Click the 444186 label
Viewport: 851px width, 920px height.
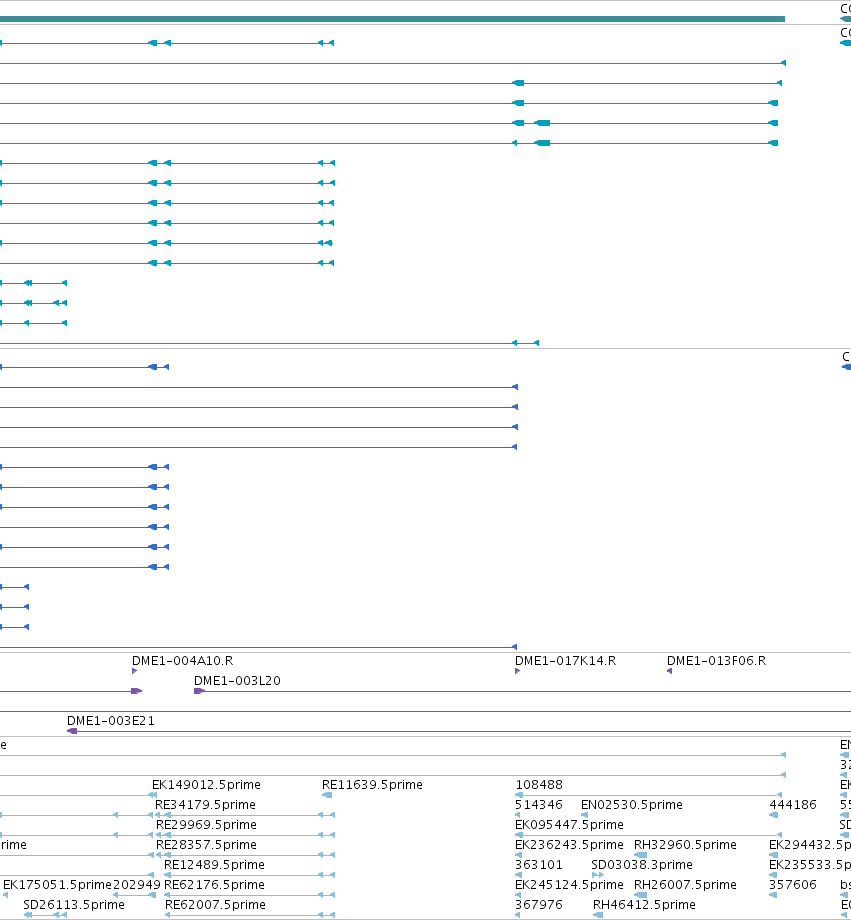(x=793, y=804)
